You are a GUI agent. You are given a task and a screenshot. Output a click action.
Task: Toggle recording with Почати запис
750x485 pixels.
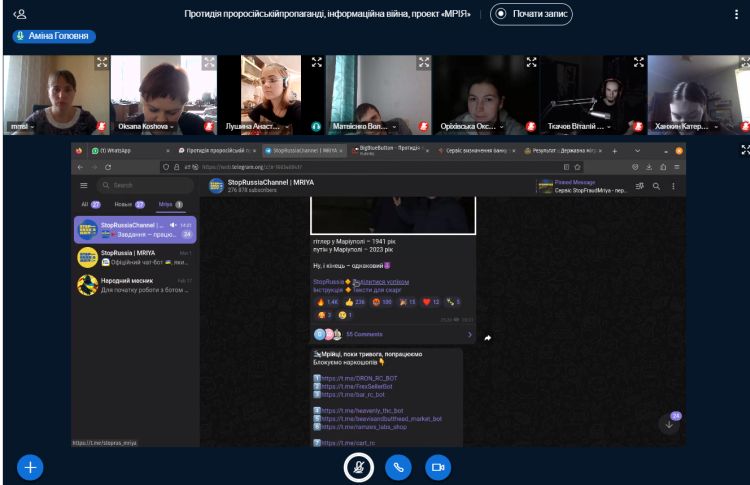click(530, 16)
